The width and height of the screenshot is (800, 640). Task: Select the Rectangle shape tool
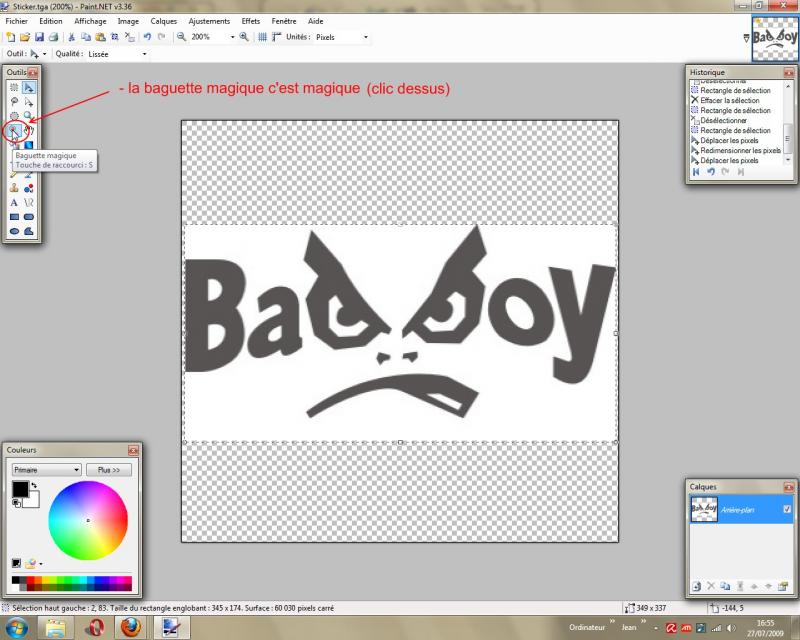click(x=14, y=217)
